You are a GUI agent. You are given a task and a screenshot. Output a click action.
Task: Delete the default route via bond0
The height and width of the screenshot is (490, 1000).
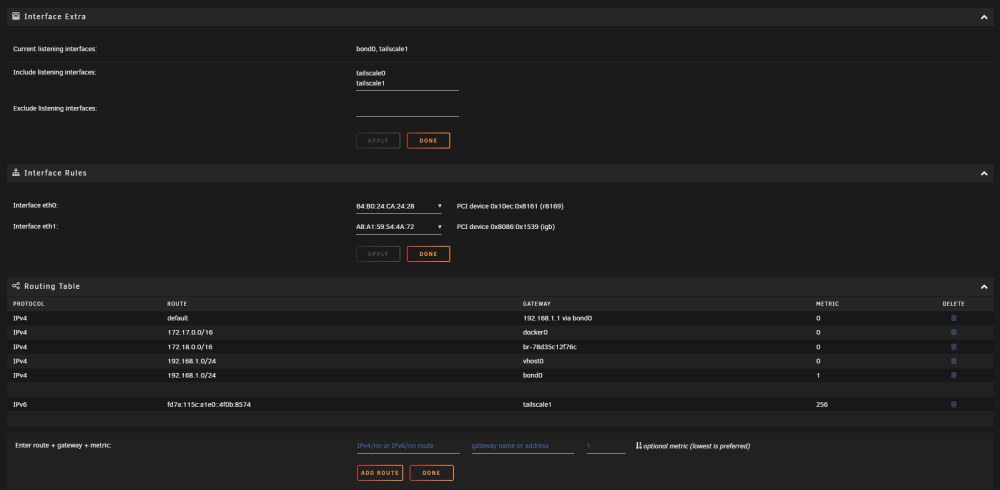pyautogui.click(x=953, y=318)
